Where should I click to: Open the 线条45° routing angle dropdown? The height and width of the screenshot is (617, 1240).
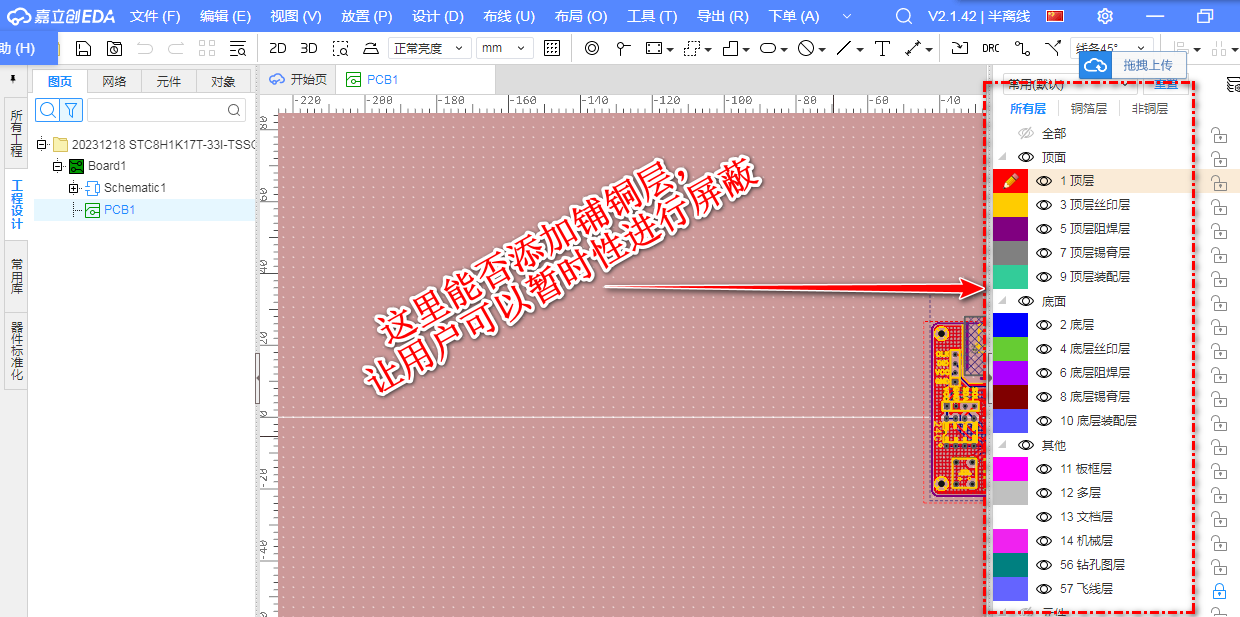pyautogui.click(x=1112, y=48)
